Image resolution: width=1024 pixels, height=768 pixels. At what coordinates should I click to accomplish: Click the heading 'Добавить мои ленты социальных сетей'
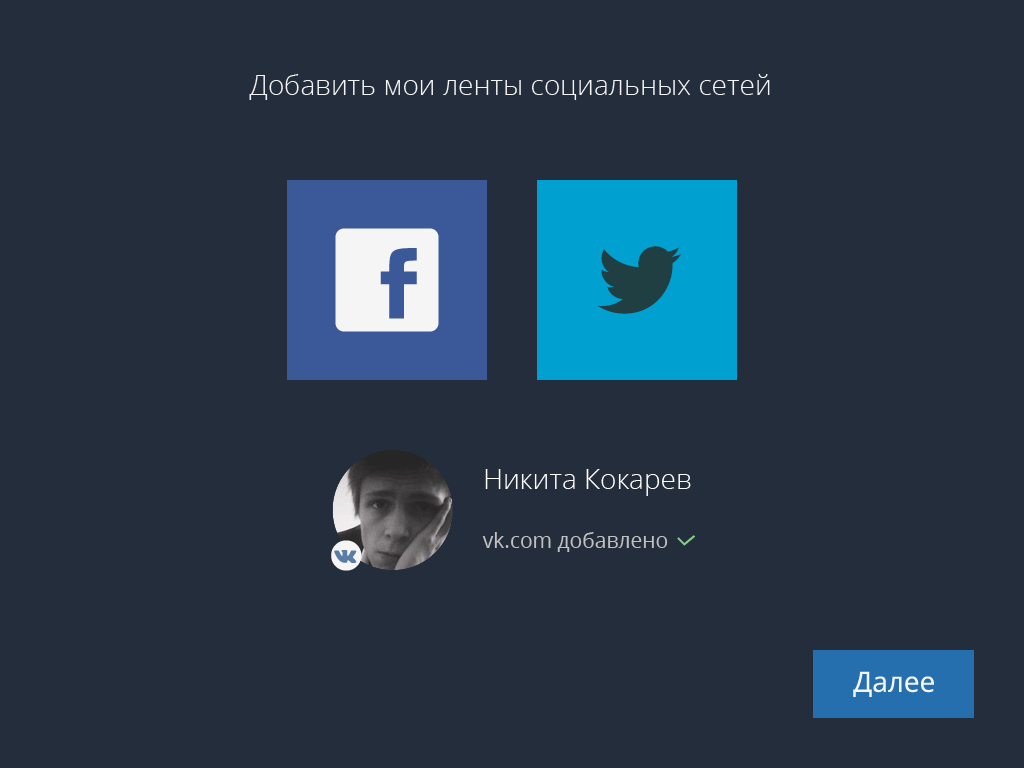(x=510, y=86)
